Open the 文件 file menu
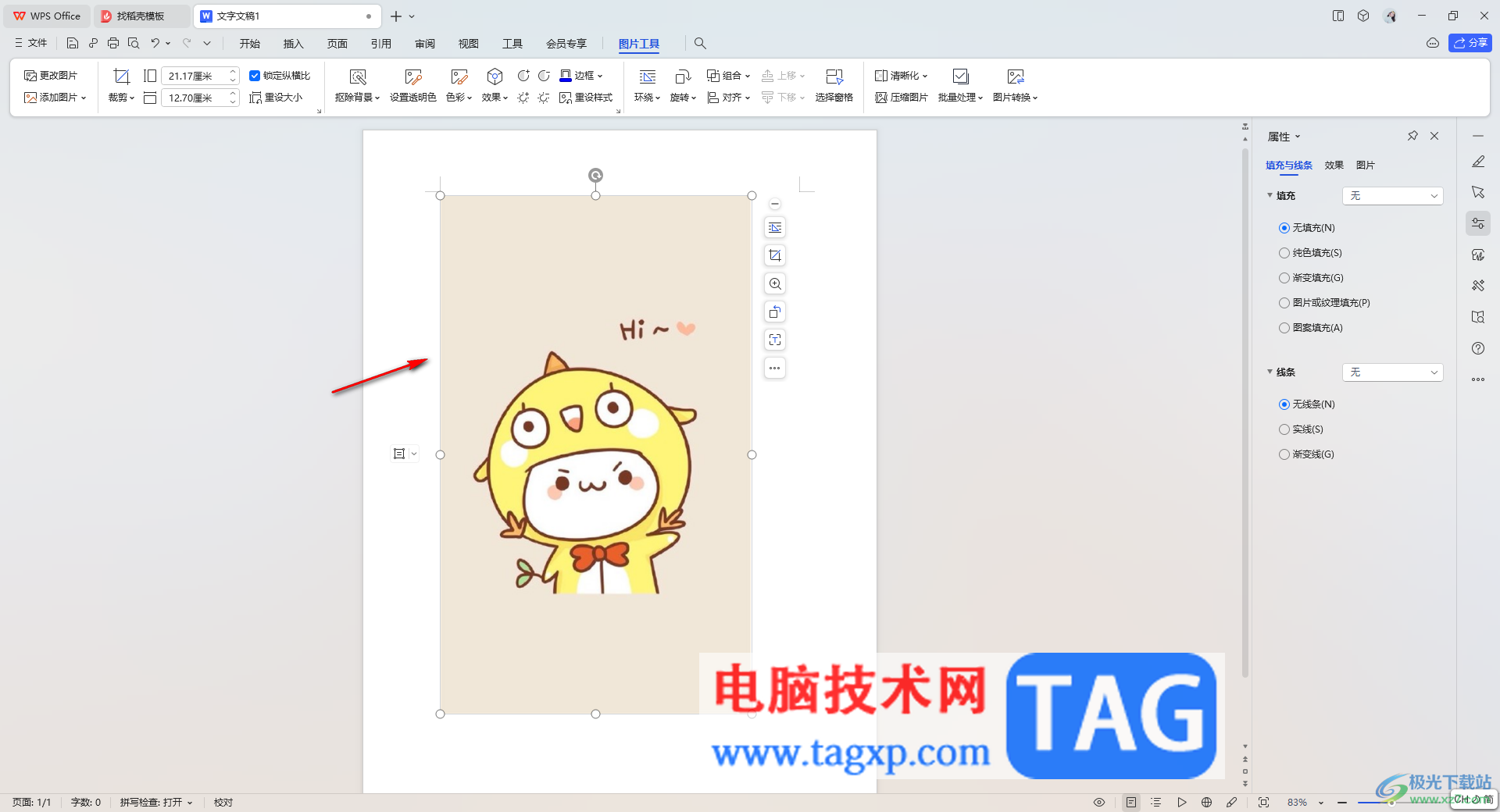This screenshot has height=812, width=1500. (x=31, y=43)
